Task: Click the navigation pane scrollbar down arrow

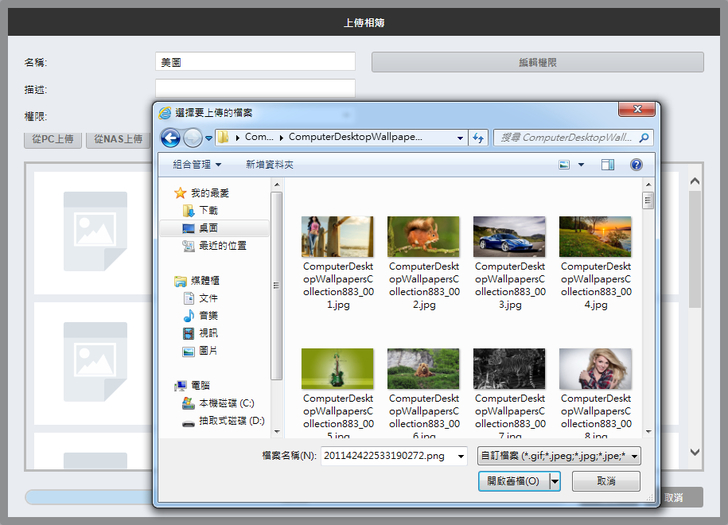Action: coord(277,432)
